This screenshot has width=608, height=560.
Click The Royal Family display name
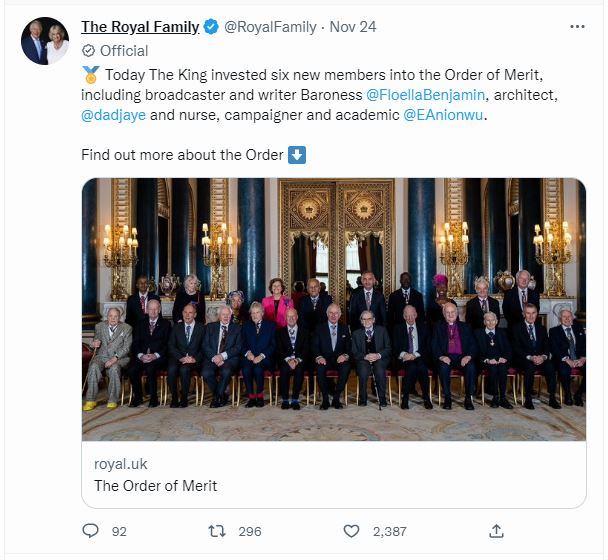pos(140,27)
